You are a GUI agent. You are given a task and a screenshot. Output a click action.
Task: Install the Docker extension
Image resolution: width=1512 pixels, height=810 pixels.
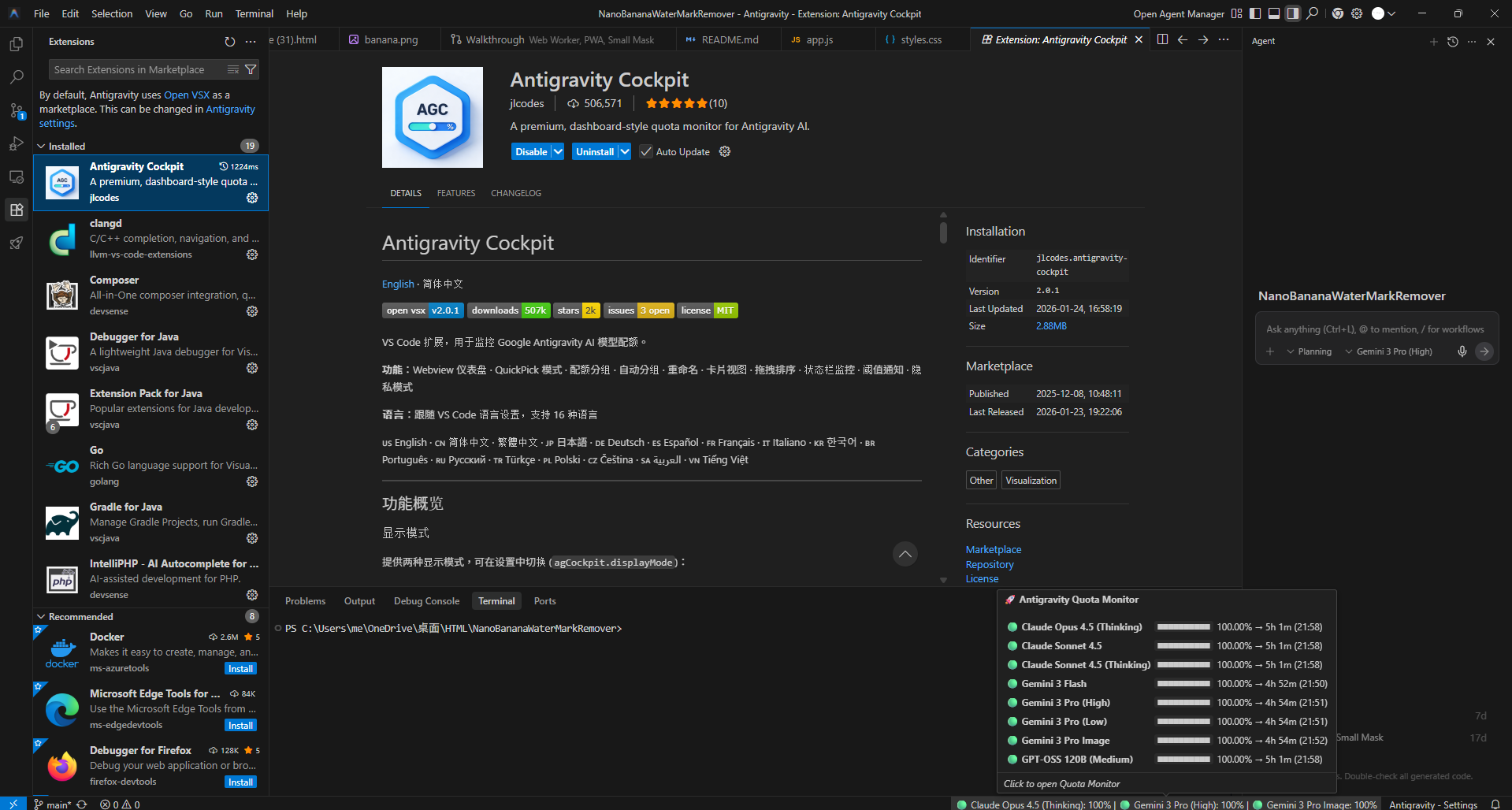240,668
